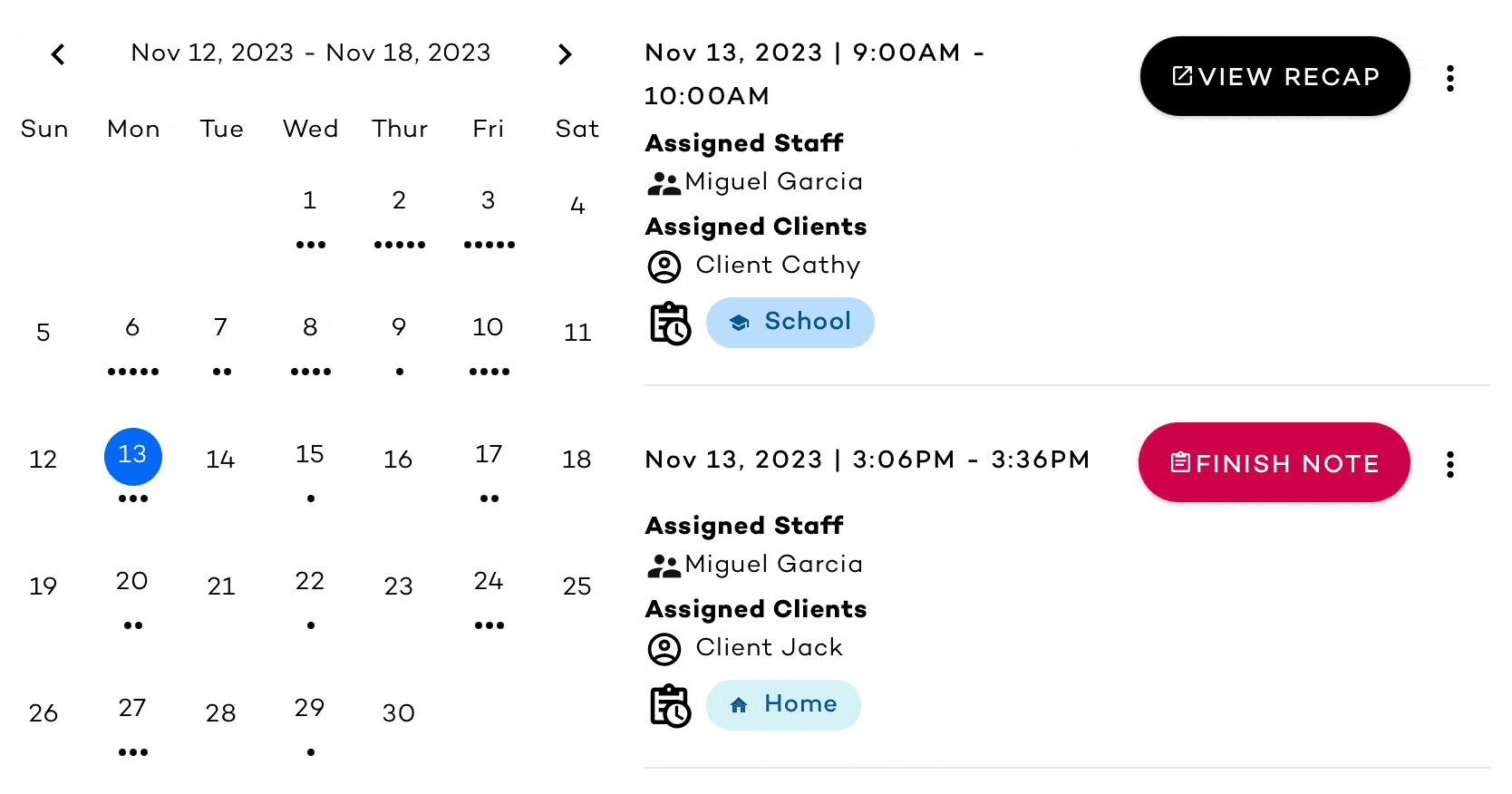
Task: Click the School category tag
Action: 790,322
